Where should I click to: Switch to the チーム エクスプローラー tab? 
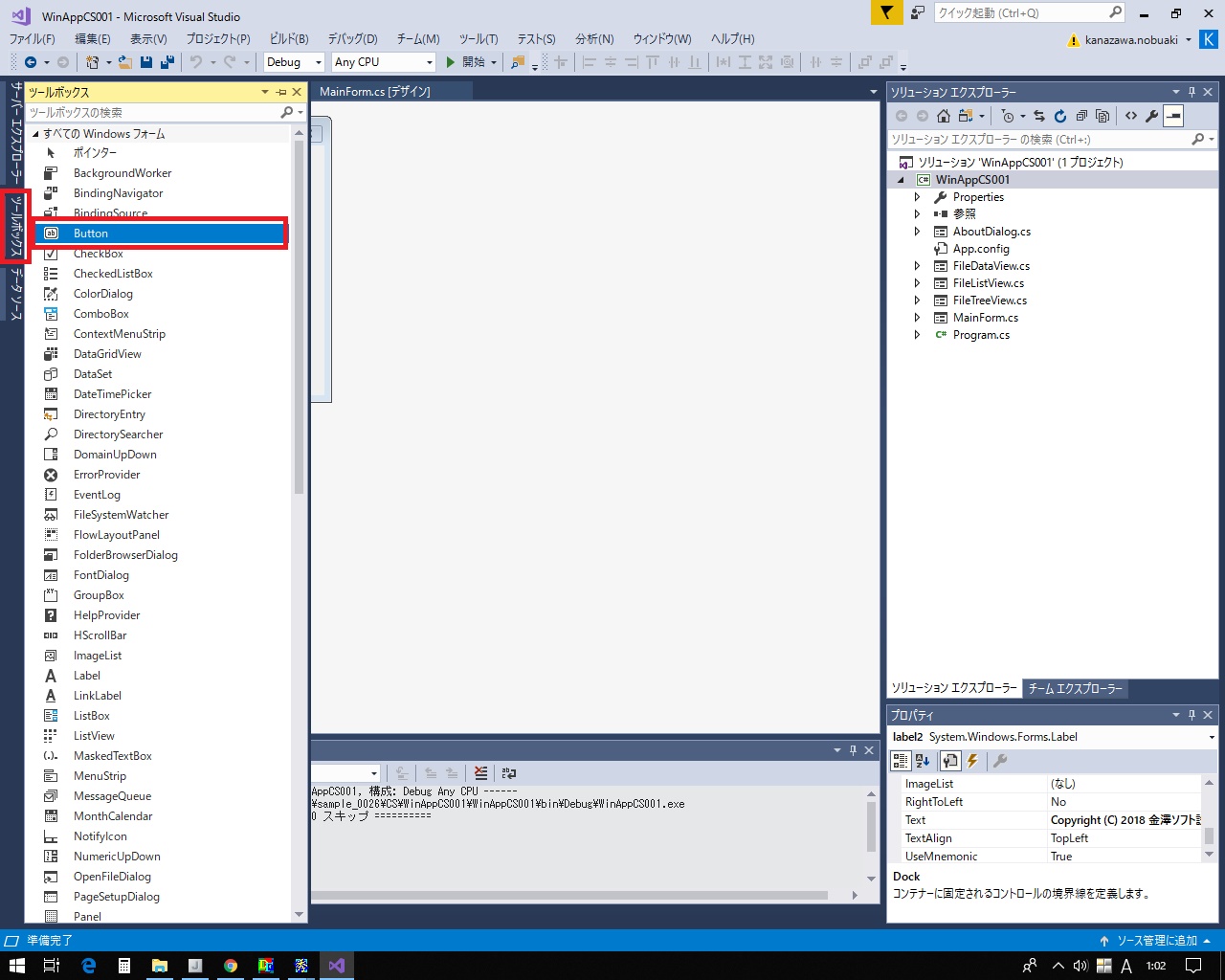click(x=1075, y=688)
